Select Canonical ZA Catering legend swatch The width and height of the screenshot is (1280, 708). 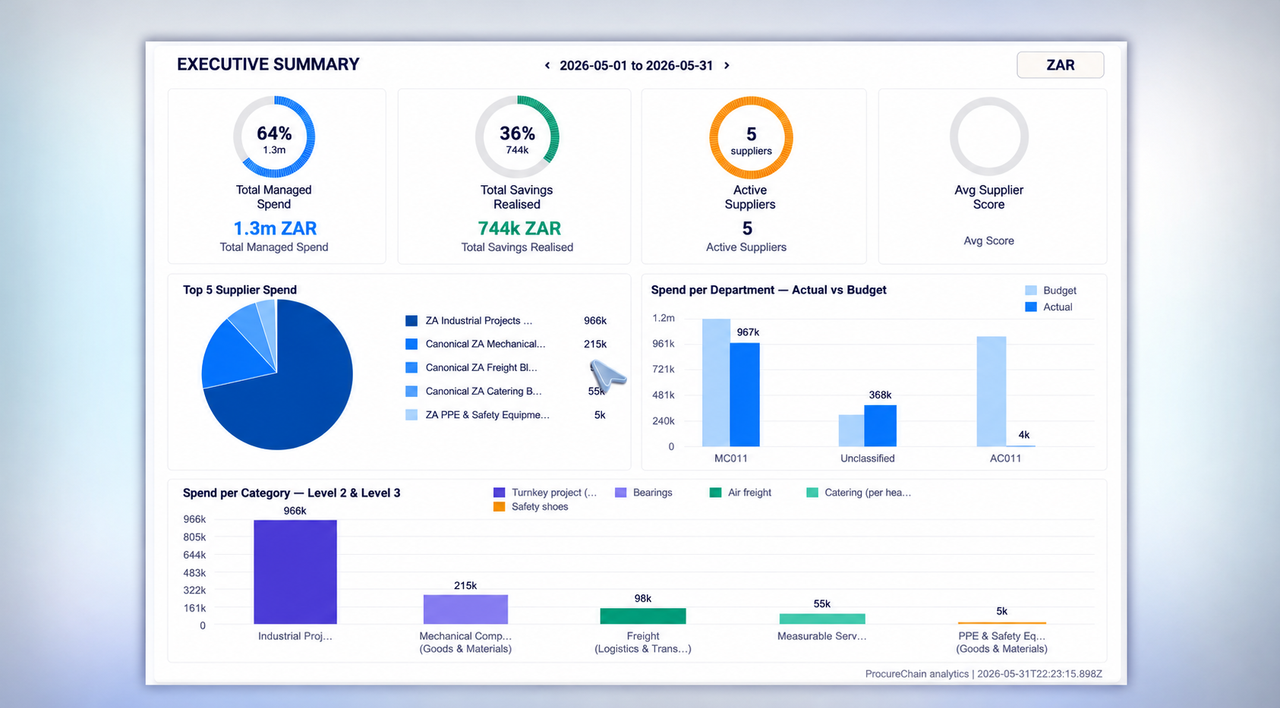click(x=411, y=391)
